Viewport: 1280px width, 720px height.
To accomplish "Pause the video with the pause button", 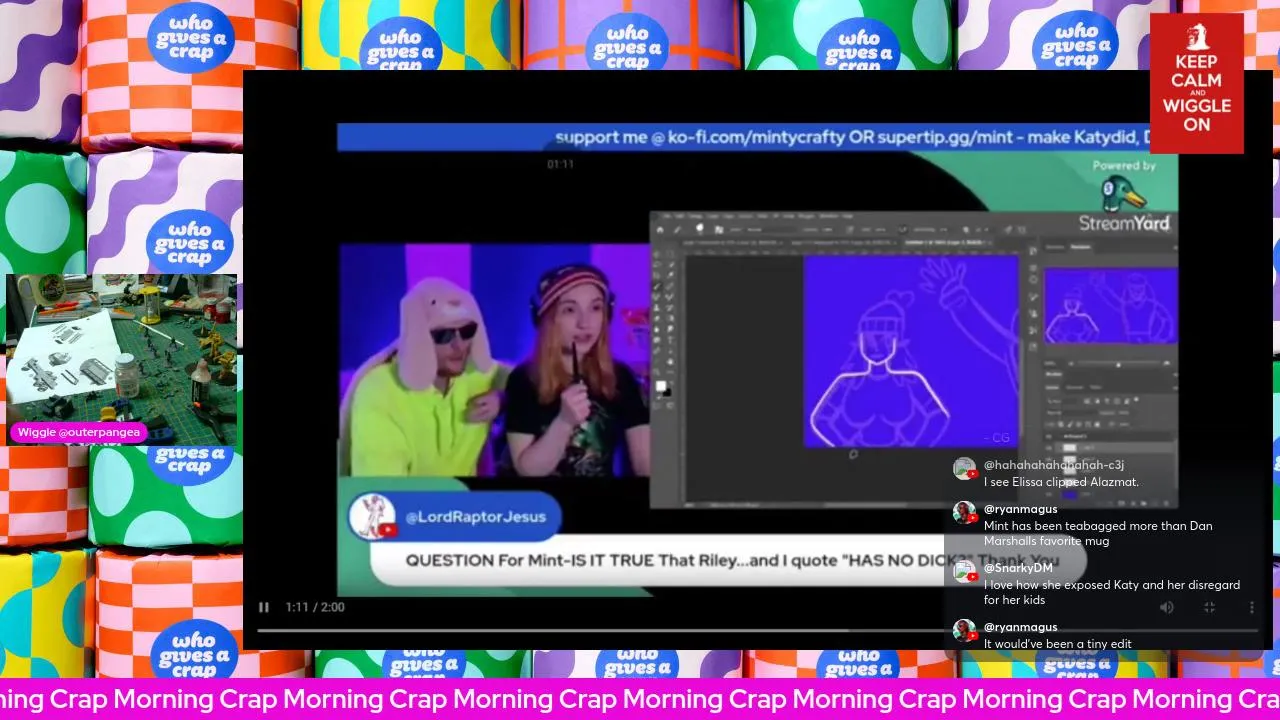I will click(264, 607).
